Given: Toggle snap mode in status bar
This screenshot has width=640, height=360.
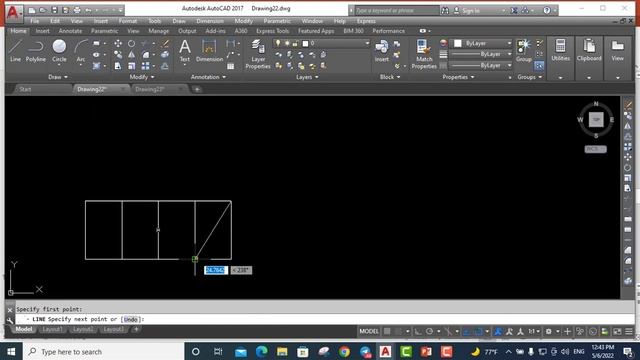Looking at the screenshot, I should 399,331.
